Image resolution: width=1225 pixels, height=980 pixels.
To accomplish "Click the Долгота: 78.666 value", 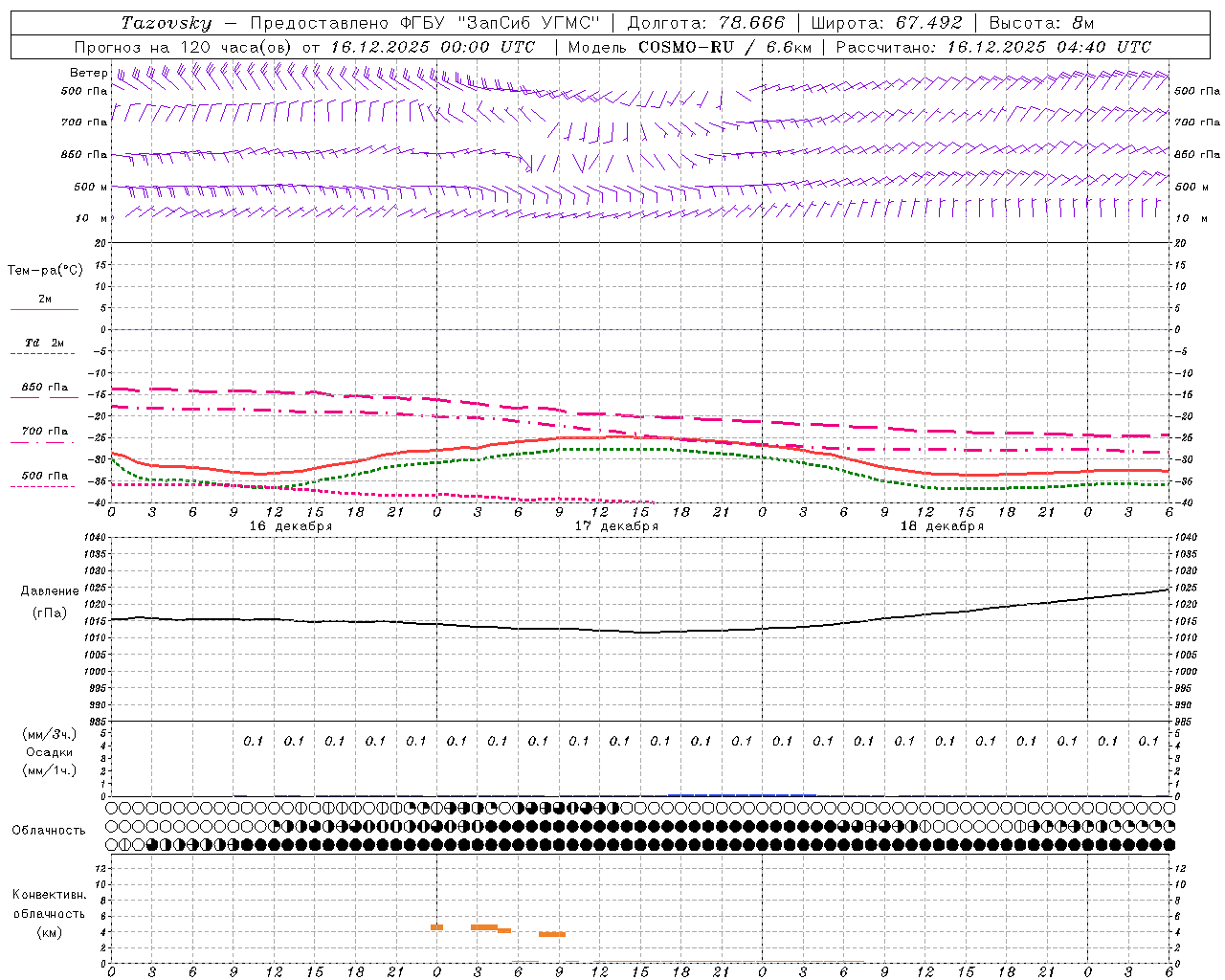I will 705,23.
